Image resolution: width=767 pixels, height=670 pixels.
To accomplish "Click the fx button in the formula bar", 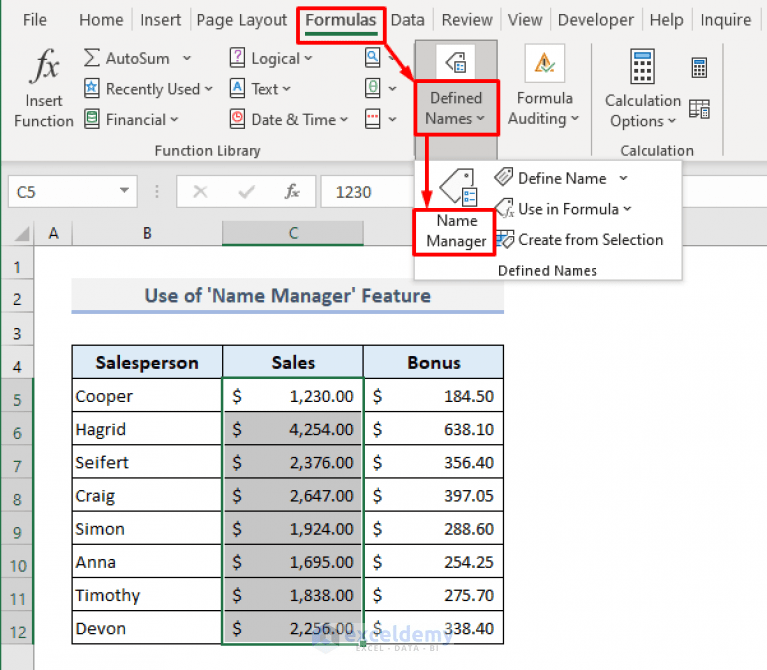I will (292, 192).
